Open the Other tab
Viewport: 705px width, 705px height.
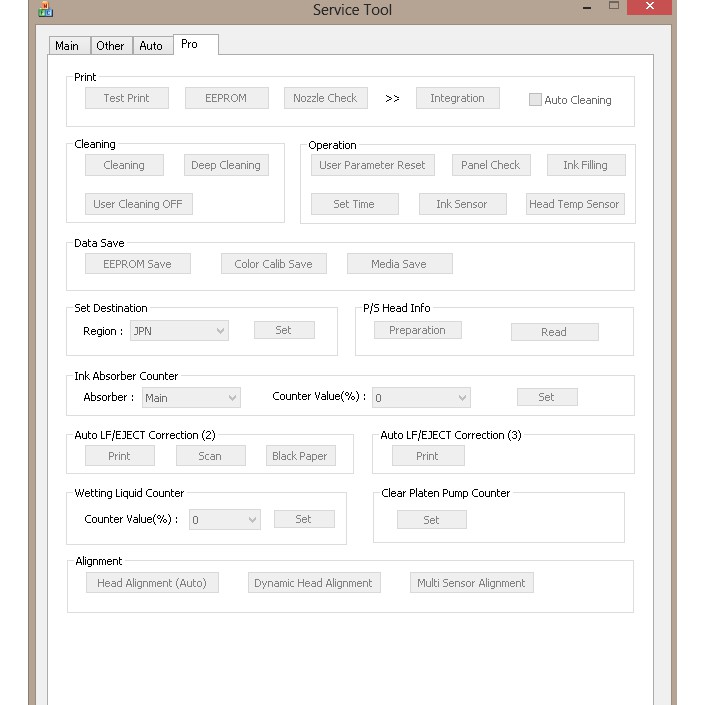click(110, 46)
